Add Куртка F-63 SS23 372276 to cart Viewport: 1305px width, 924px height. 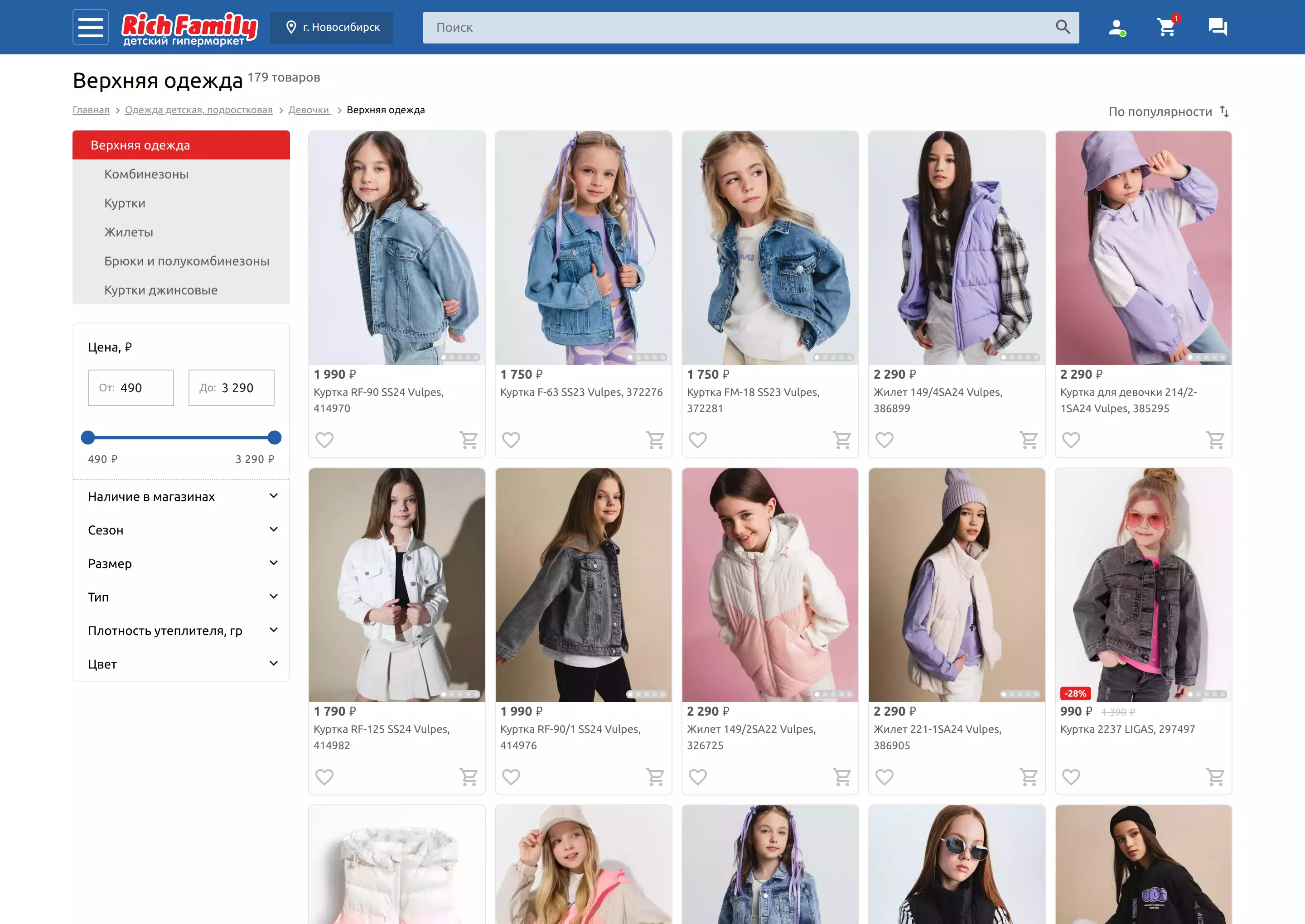655,440
